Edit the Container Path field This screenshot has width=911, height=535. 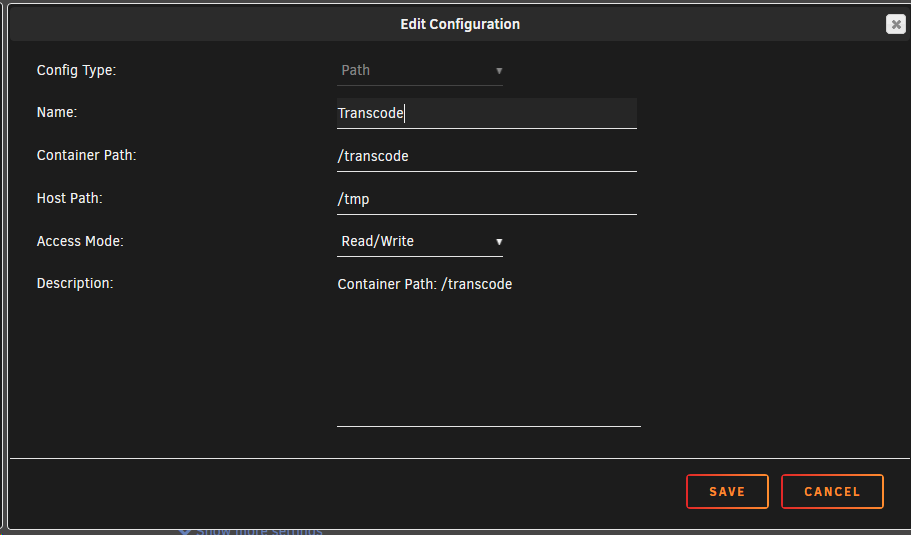487,156
